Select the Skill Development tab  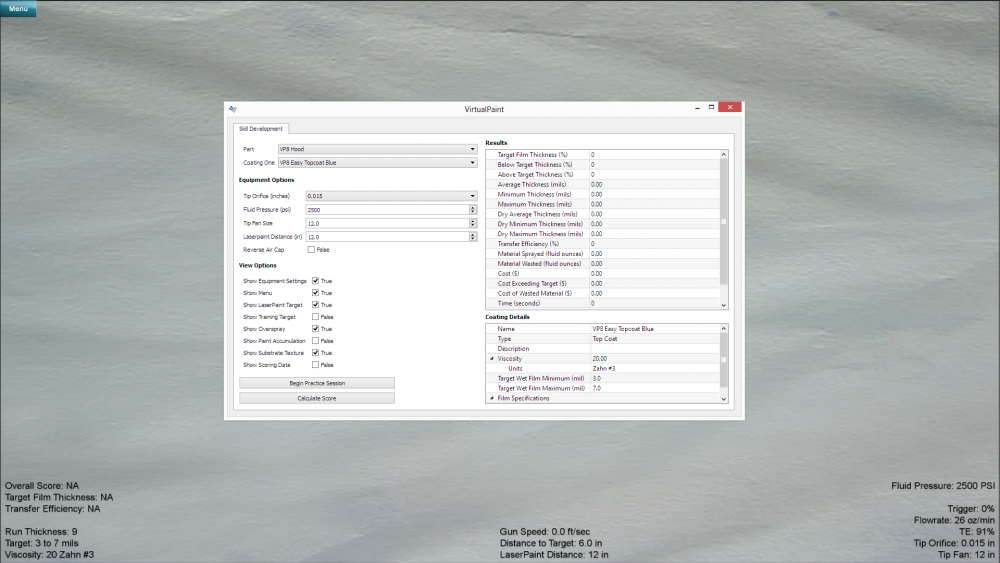pos(261,129)
